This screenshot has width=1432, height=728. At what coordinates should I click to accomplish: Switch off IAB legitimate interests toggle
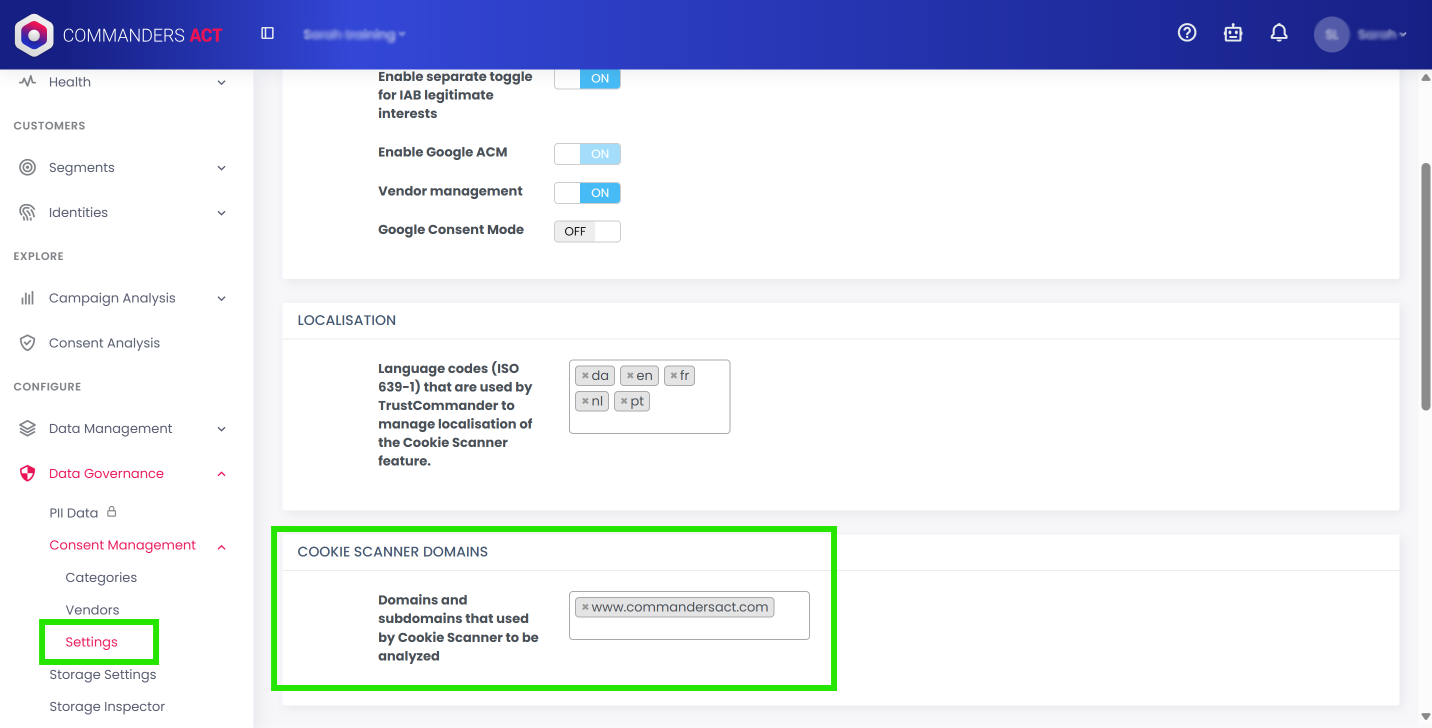(587, 78)
